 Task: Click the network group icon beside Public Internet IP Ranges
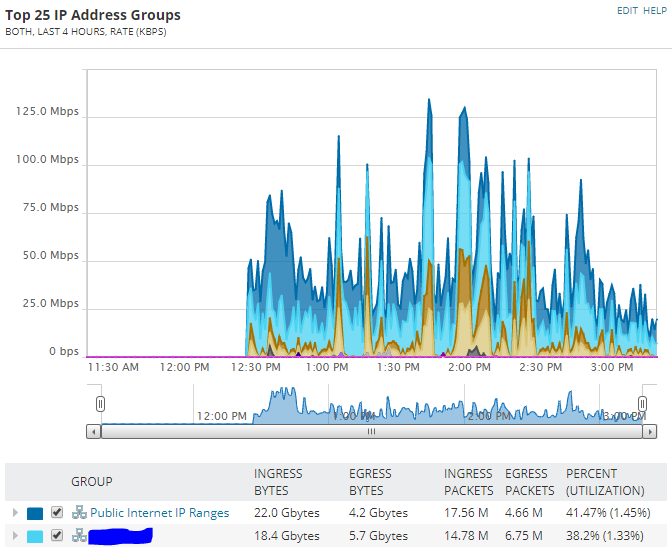pos(79,512)
